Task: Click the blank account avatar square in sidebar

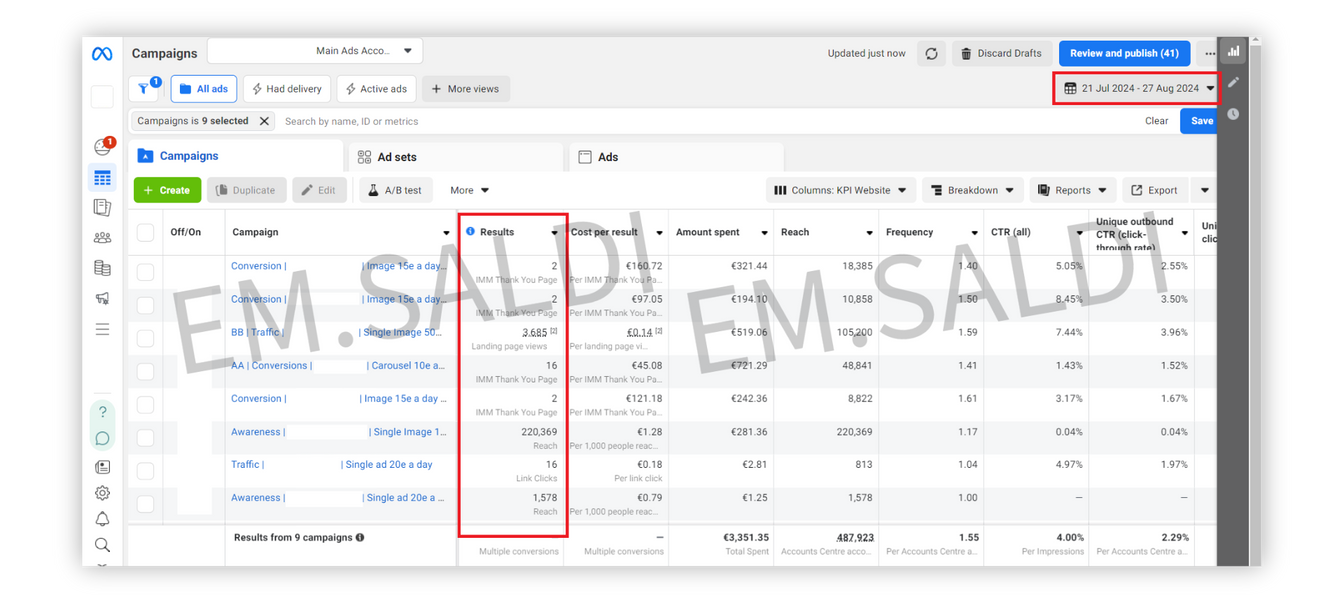Action: click(102, 97)
